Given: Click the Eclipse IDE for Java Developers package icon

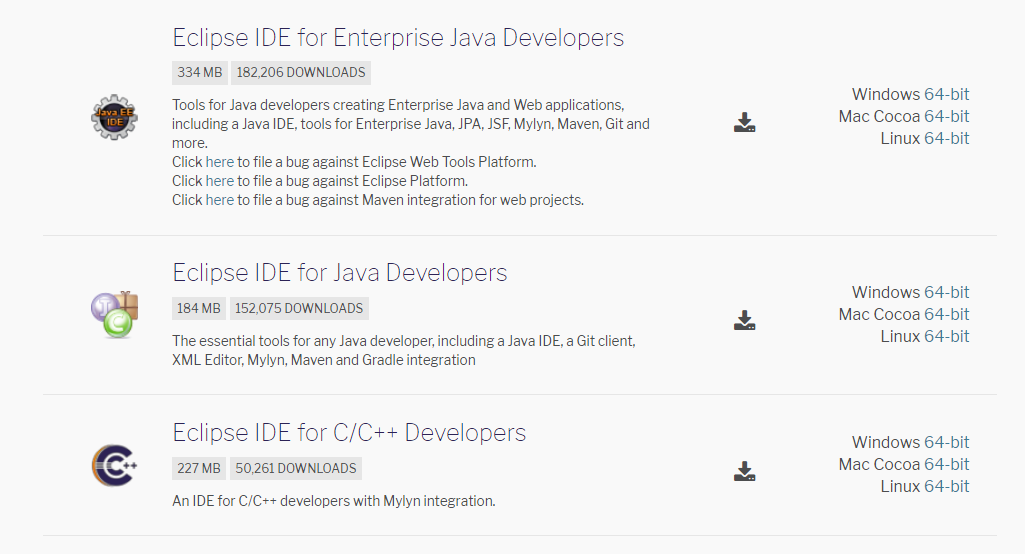Looking at the screenshot, I should (x=114, y=315).
